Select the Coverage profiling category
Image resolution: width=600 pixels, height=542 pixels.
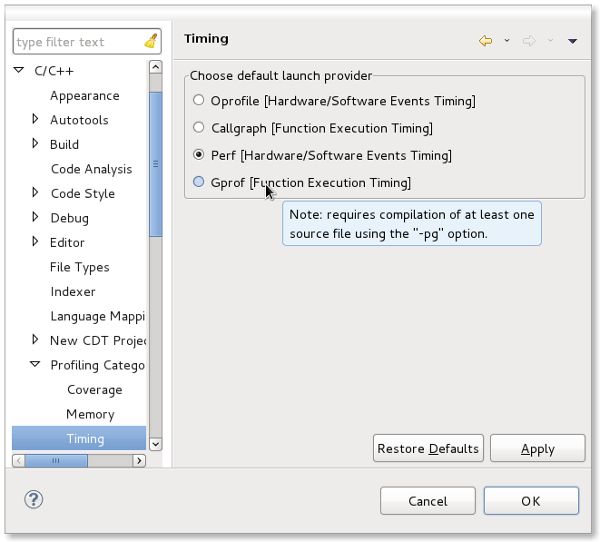tap(95, 390)
